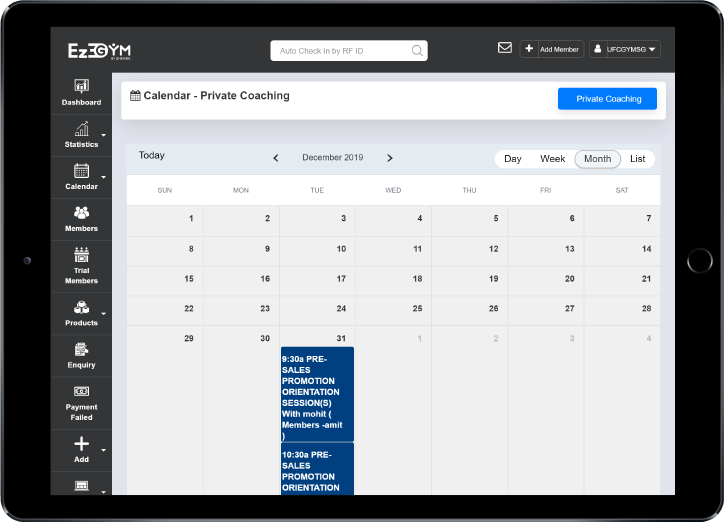The height and width of the screenshot is (522, 724).
Task: Click the partially visible bottom sidebar icon
Action: [81, 486]
